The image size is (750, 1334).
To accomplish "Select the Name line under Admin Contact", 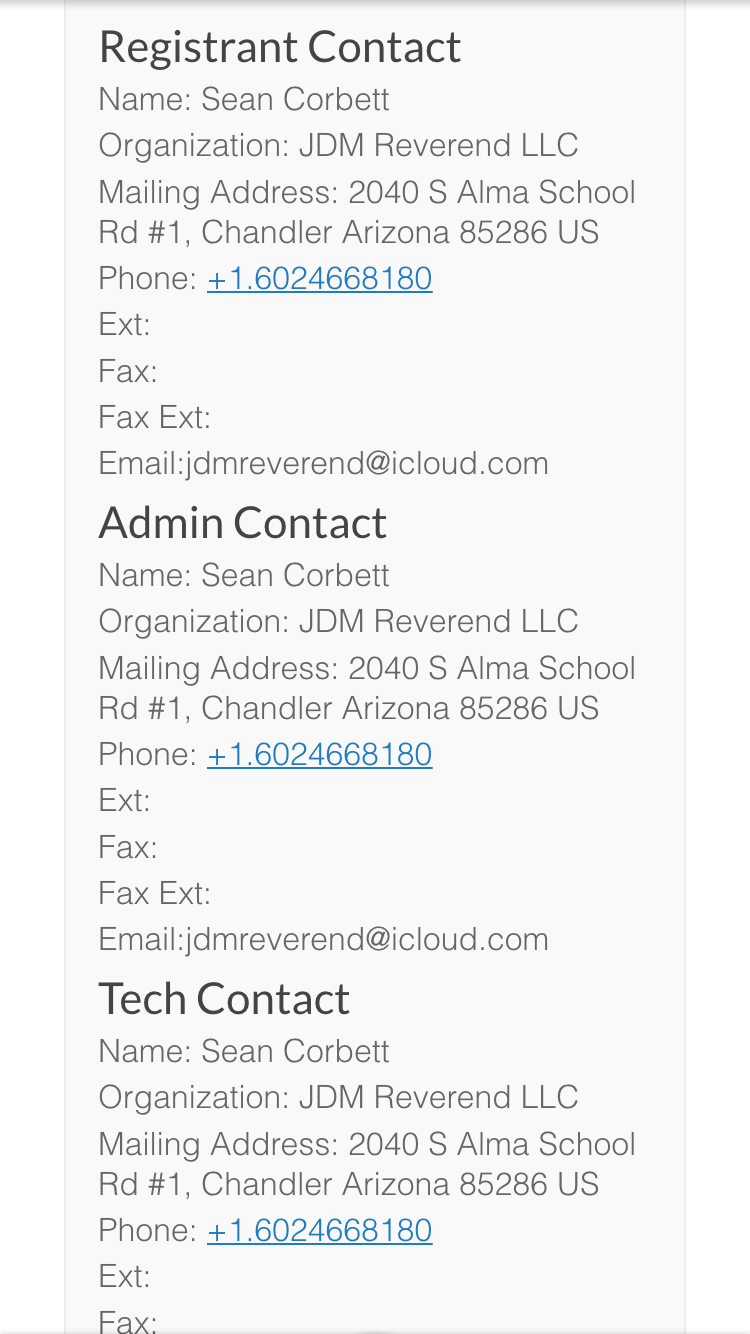I will pos(244,575).
